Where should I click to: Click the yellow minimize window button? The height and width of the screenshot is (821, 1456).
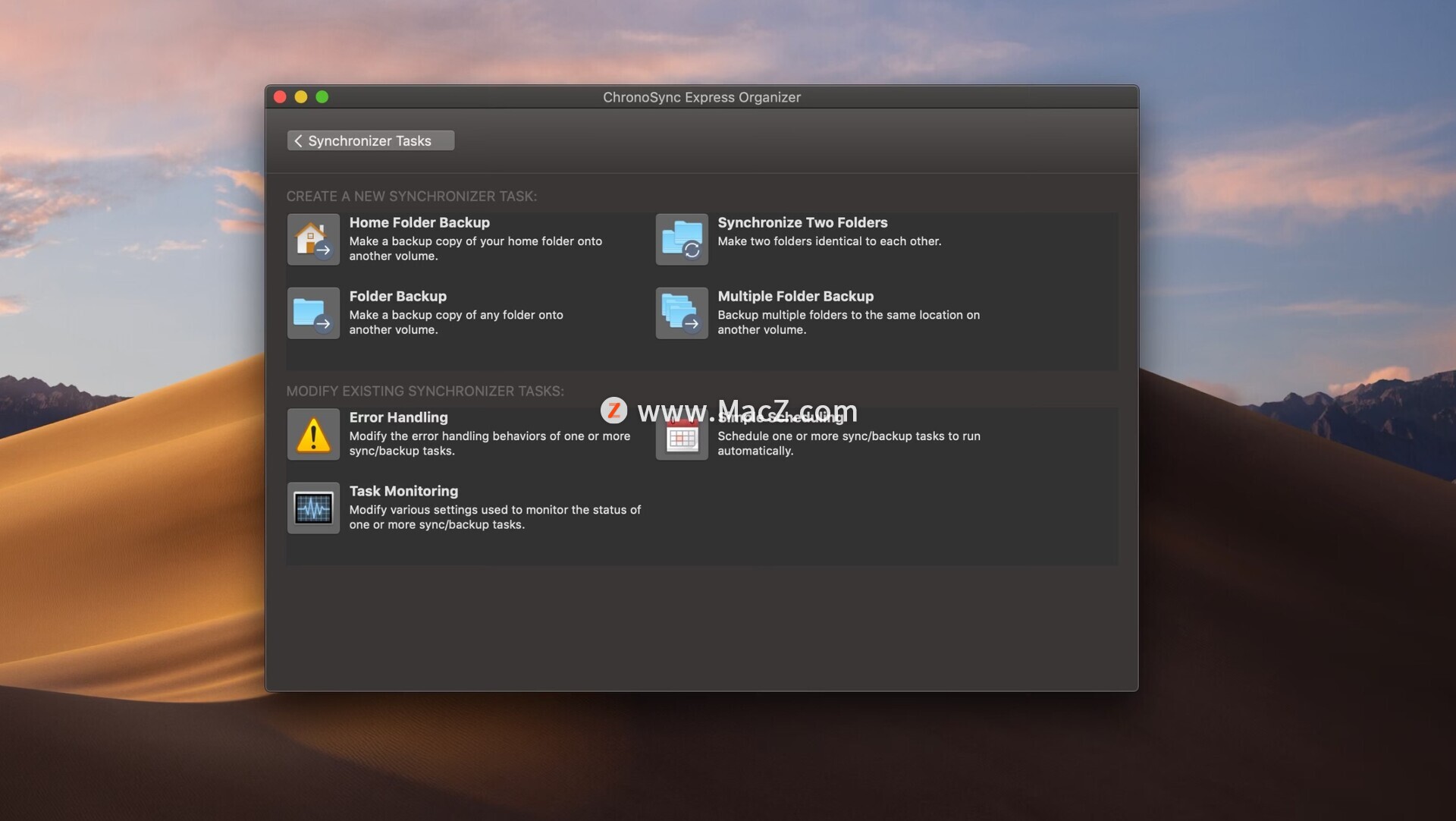[x=301, y=97]
